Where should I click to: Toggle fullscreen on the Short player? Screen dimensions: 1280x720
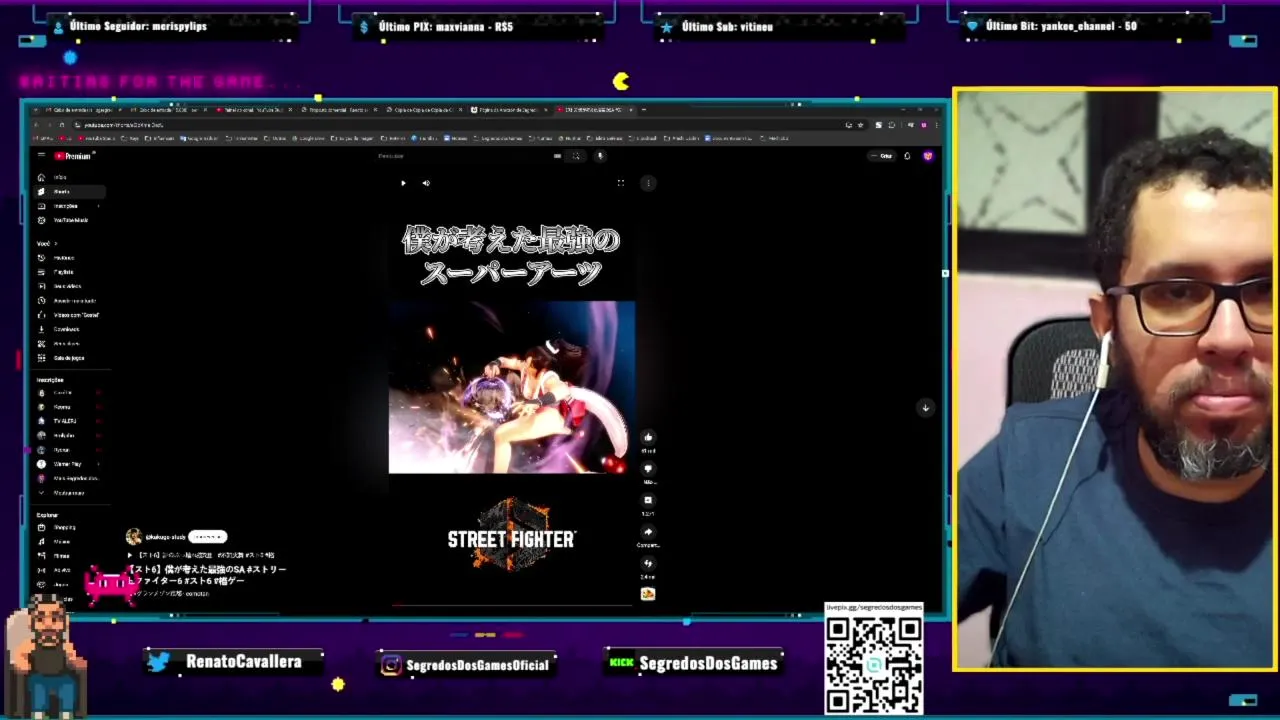(620, 183)
